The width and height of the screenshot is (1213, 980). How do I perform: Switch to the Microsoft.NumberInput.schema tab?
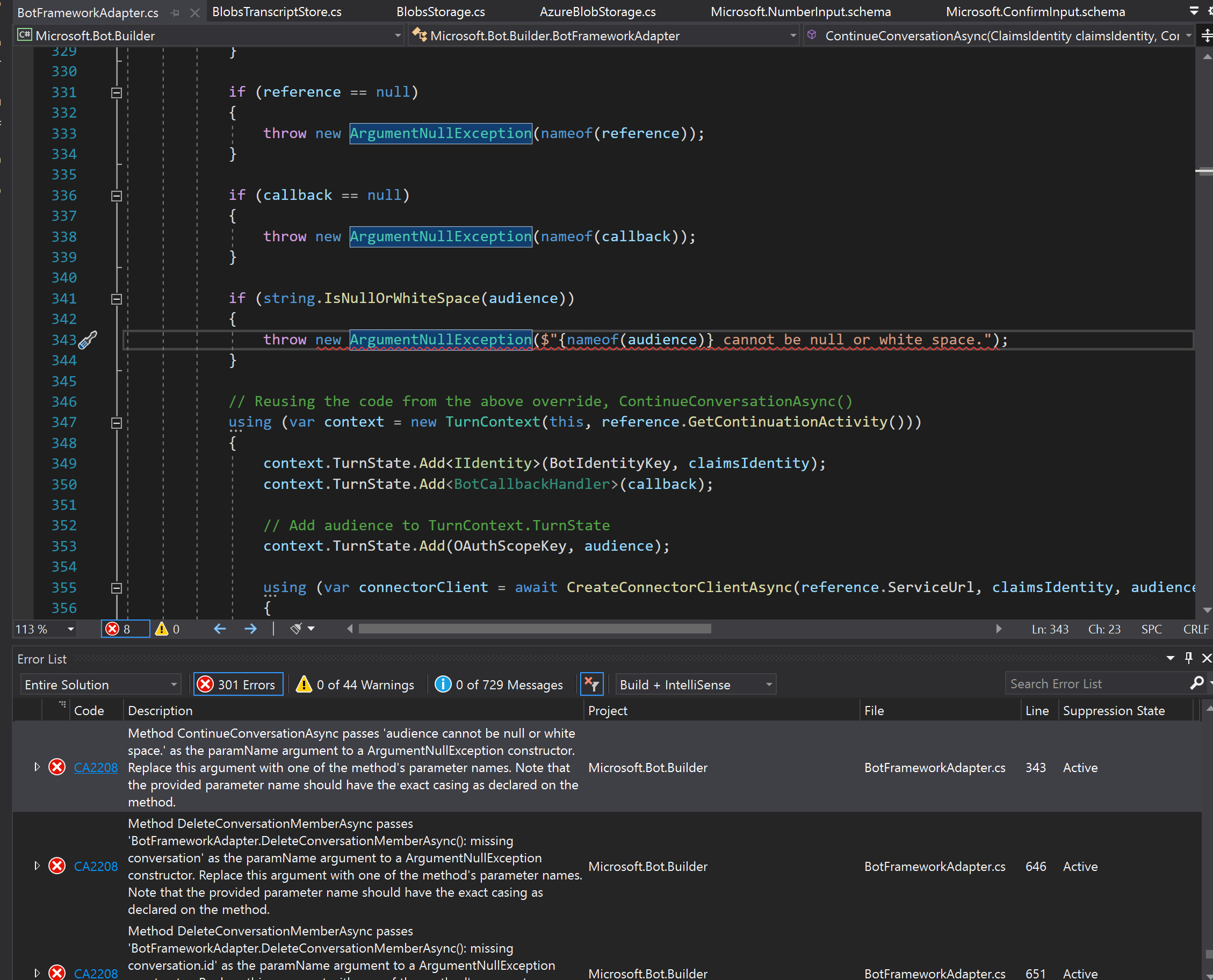(x=801, y=11)
